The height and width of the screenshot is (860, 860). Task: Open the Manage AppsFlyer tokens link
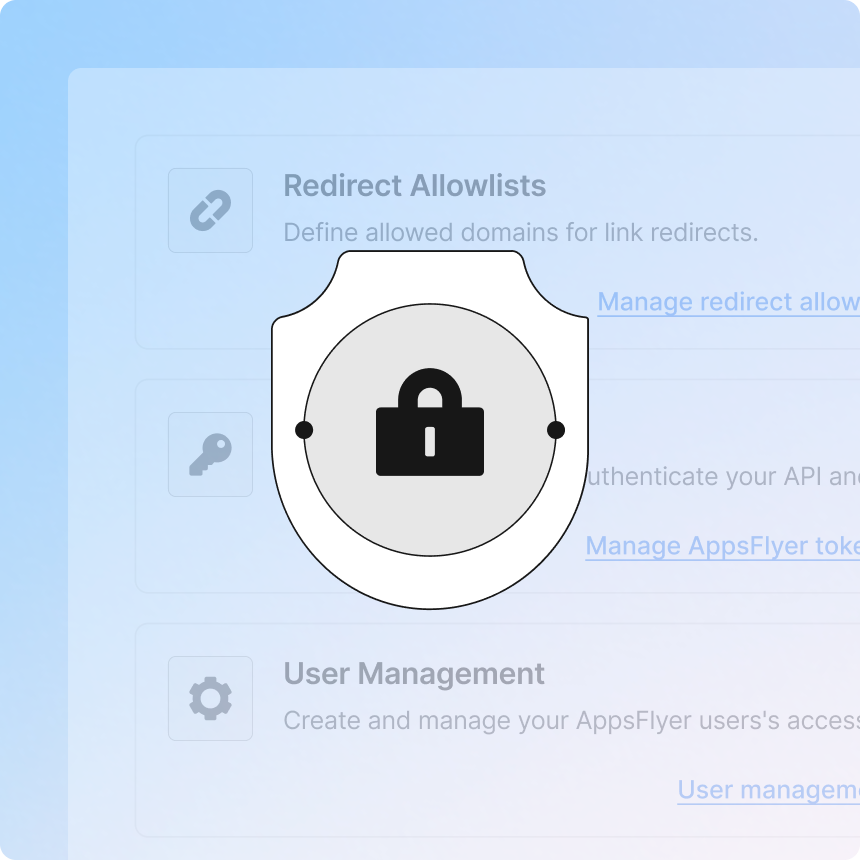[x=722, y=546]
